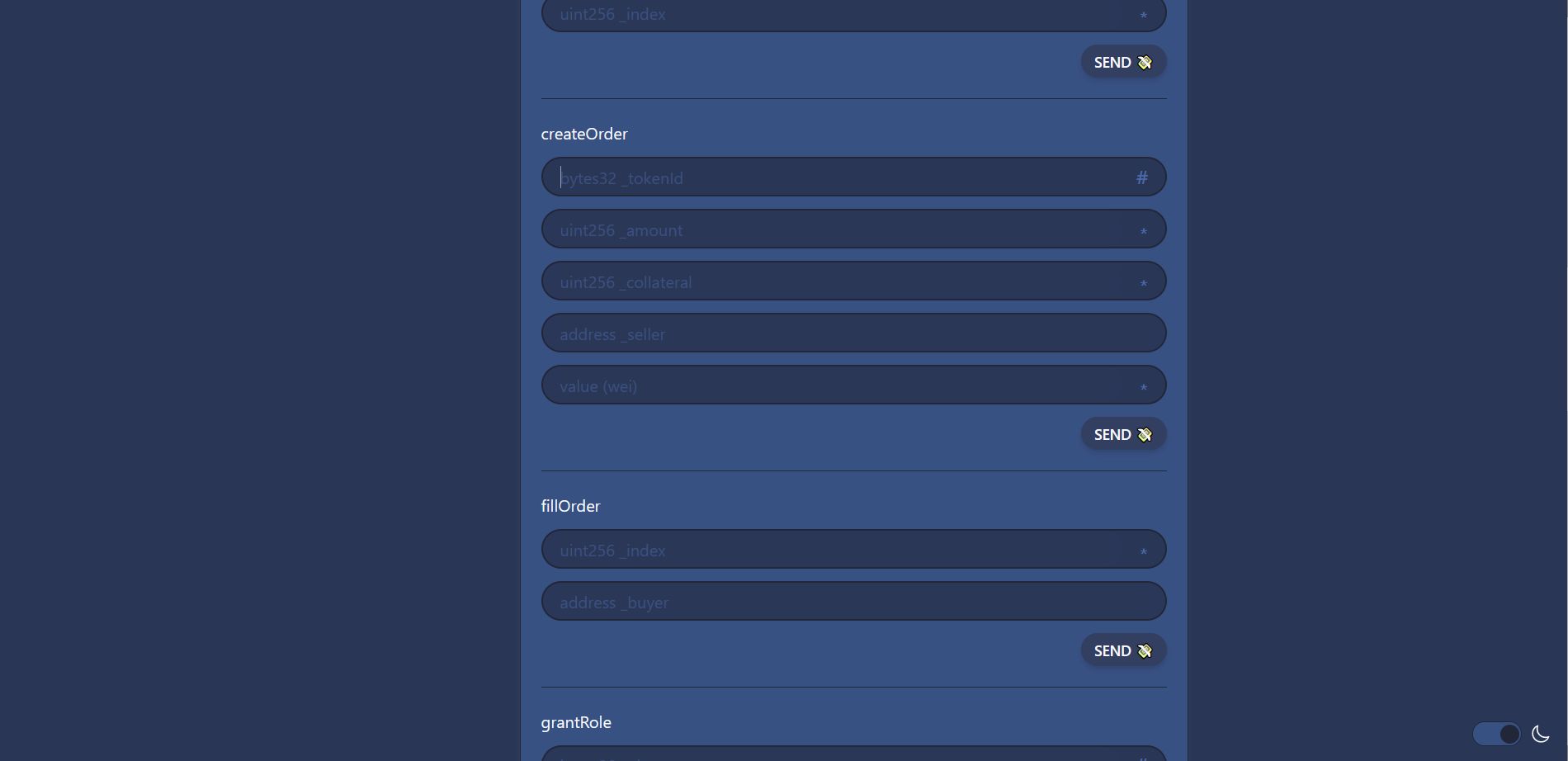
Task: Send the createOrder transaction
Action: (1123, 434)
